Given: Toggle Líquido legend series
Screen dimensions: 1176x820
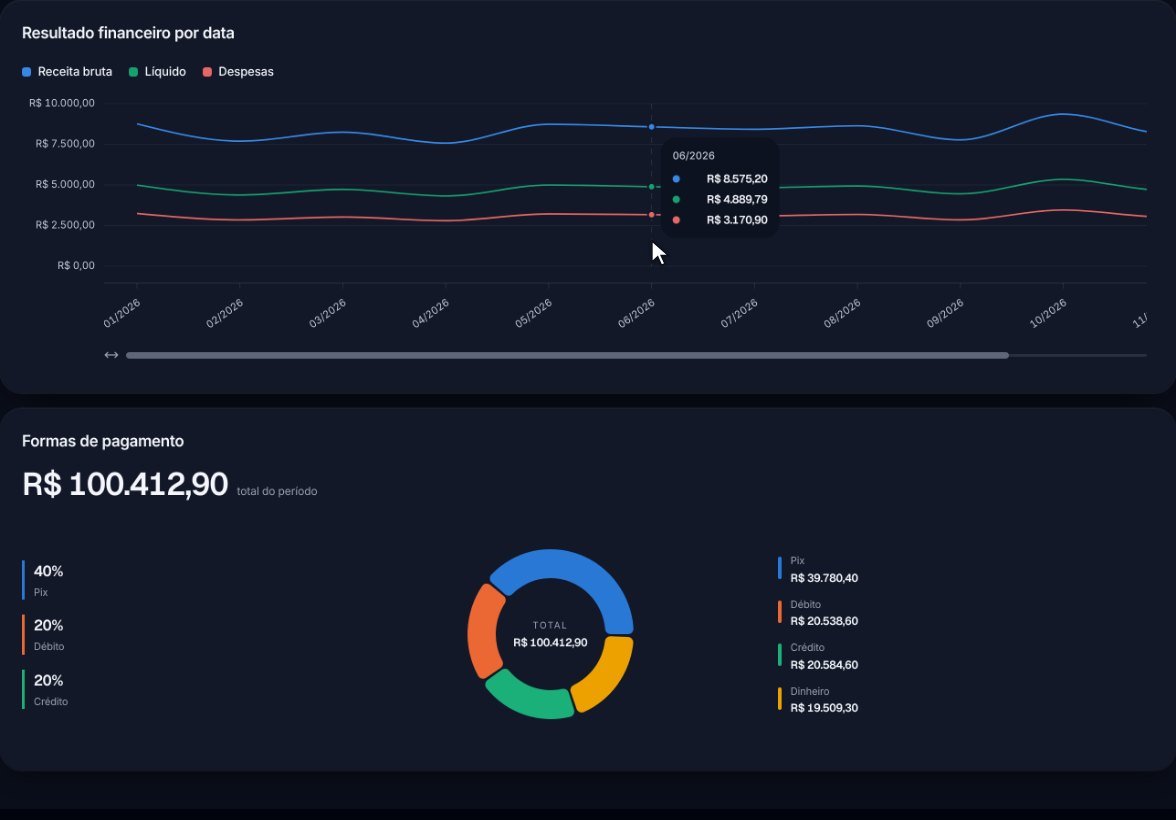Looking at the screenshot, I should click(158, 72).
